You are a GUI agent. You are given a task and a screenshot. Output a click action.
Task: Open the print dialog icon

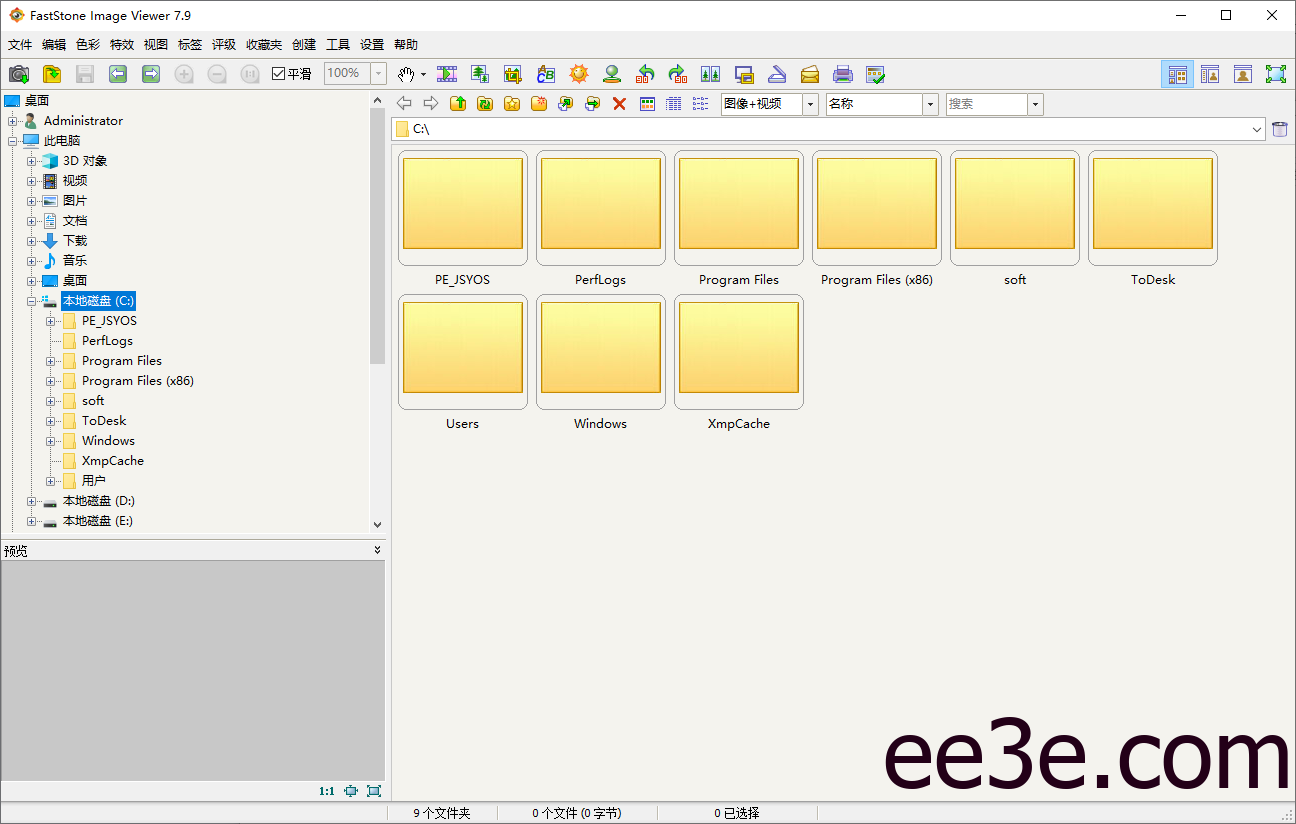click(x=843, y=74)
